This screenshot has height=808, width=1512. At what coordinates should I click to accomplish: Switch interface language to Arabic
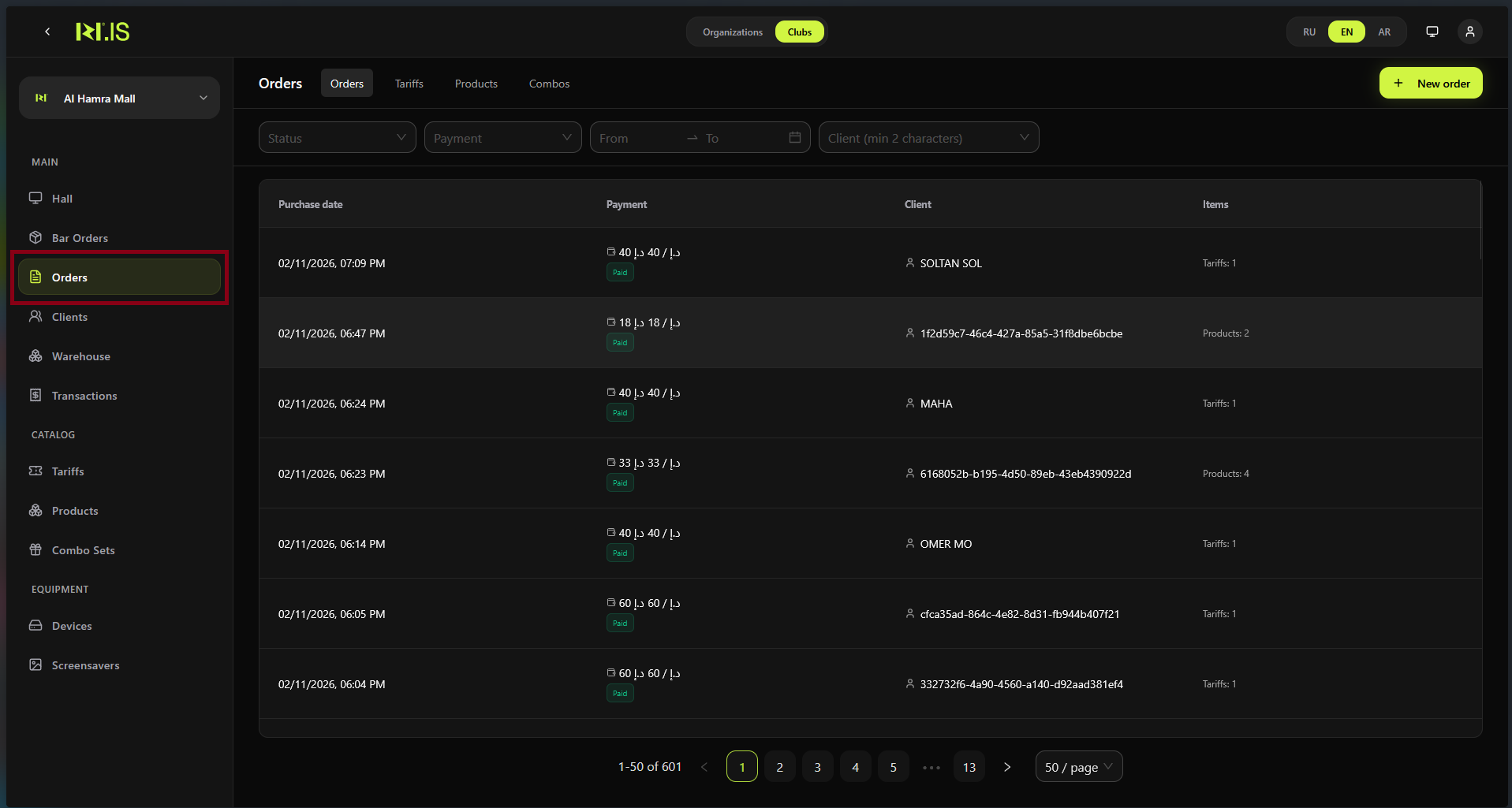coord(1383,32)
